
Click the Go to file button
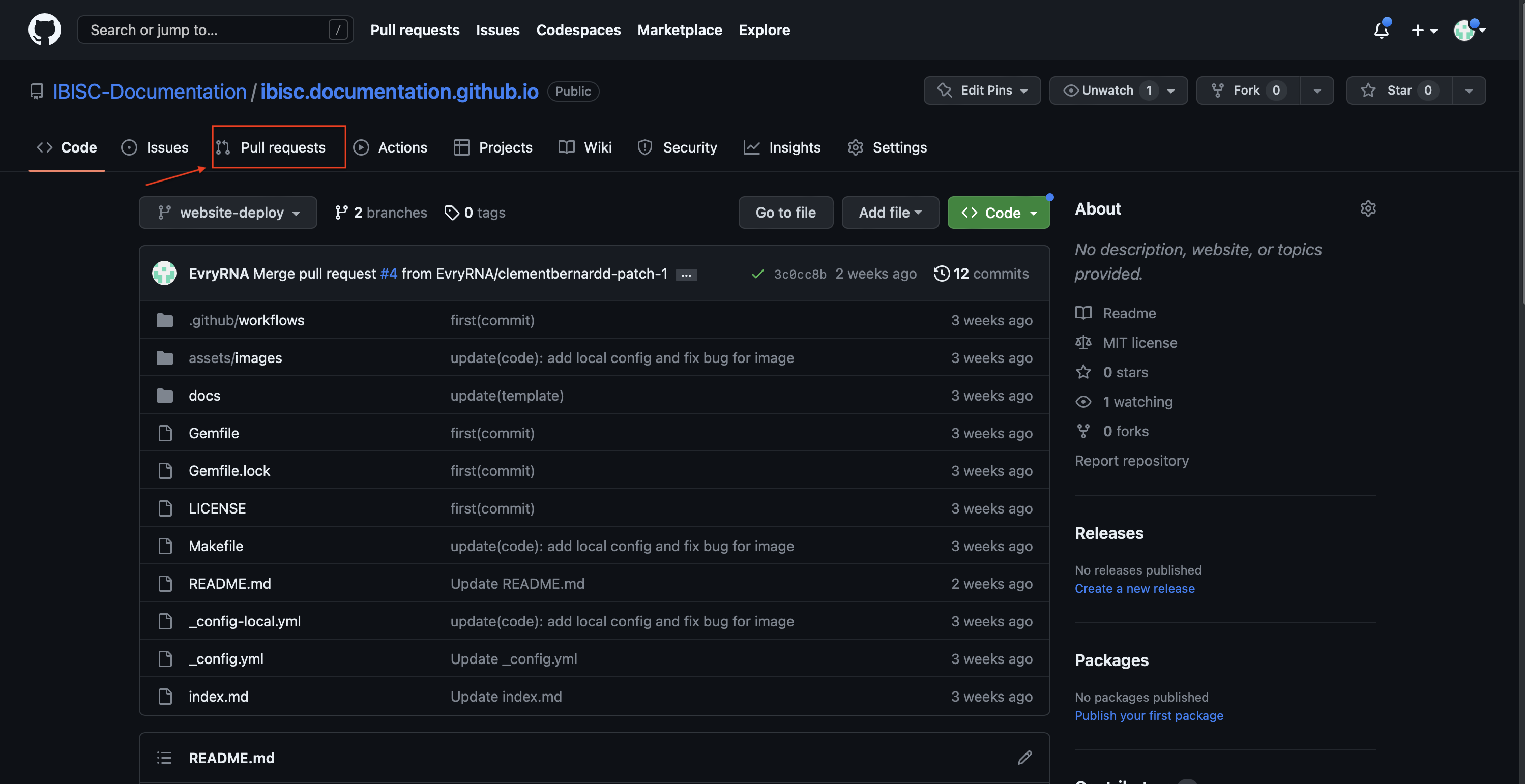coord(785,213)
